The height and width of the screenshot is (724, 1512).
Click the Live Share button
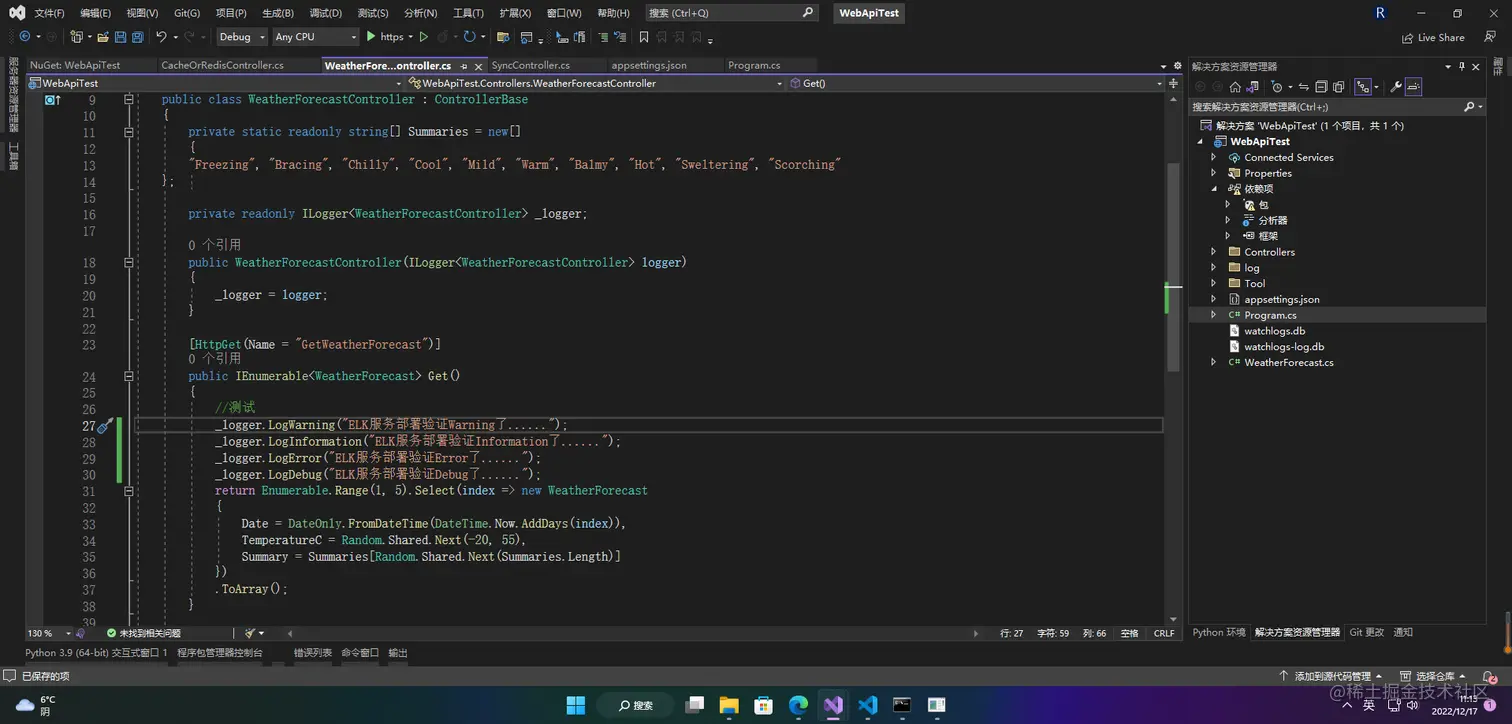(x=1433, y=38)
